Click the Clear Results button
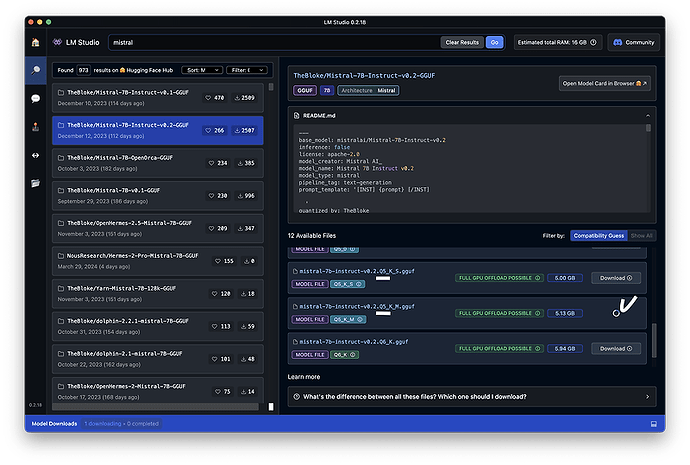690x465 pixels. pos(462,42)
